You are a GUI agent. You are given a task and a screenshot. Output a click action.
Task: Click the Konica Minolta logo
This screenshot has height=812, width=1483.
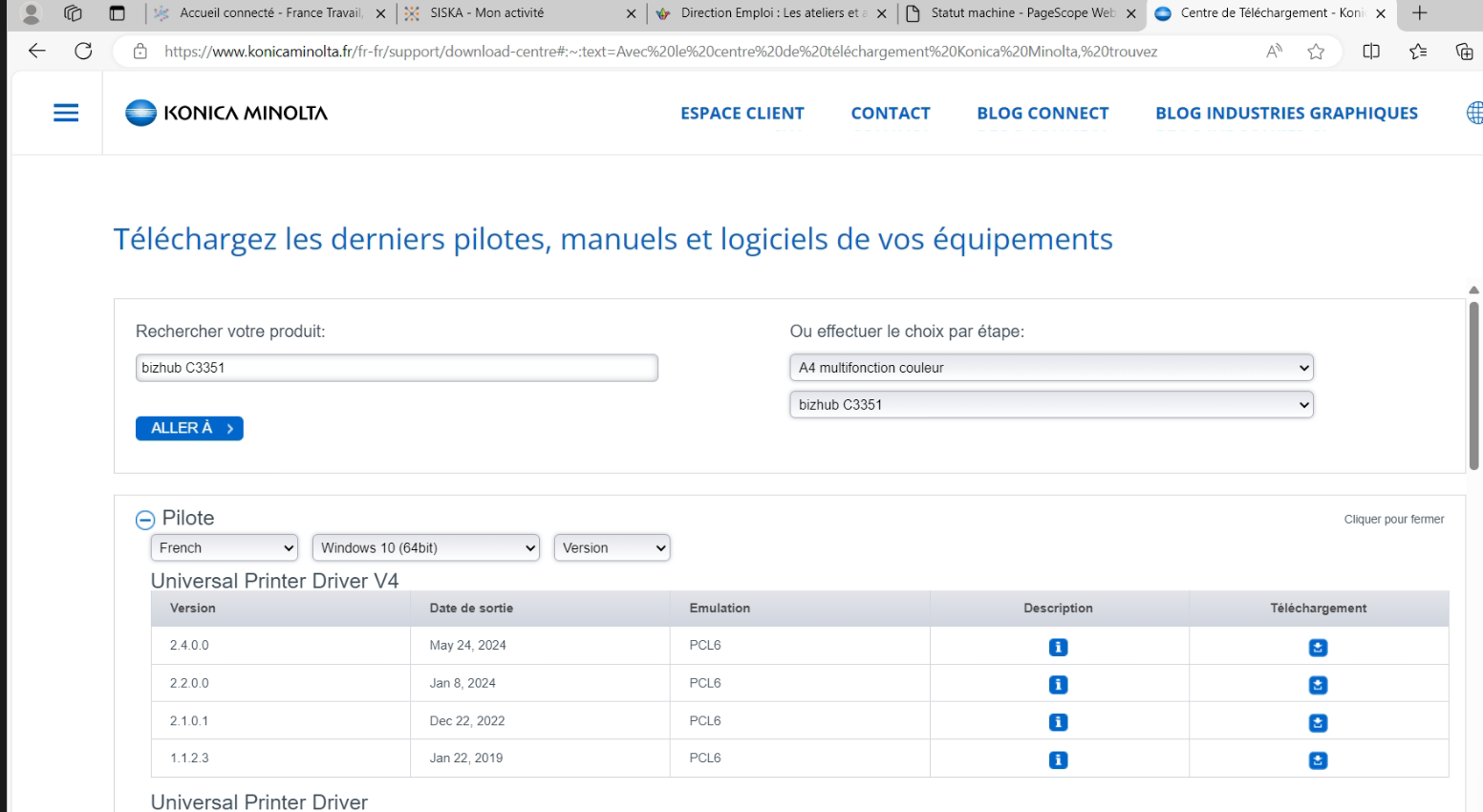[x=226, y=113]
